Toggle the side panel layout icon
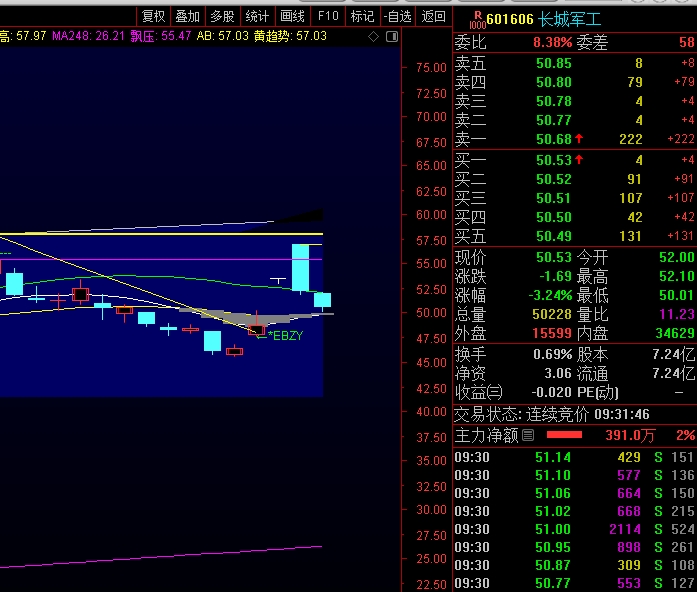The image size is (697, 592). pyautogui.click(x=392, y=36)
